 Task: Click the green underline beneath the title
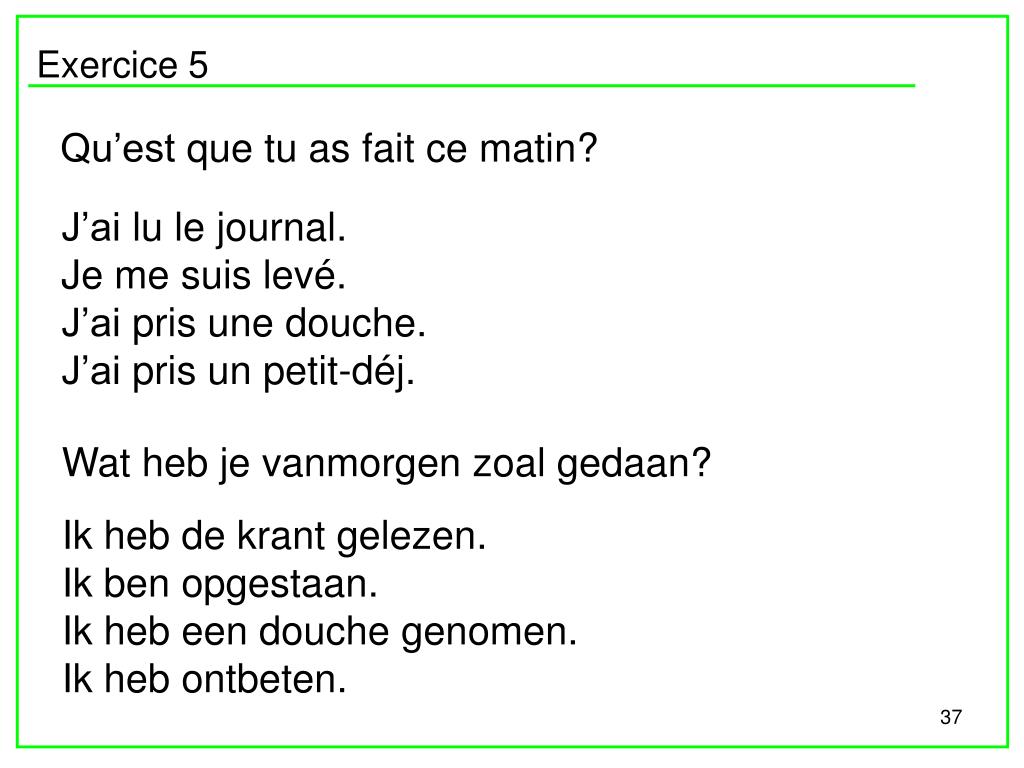coord(472,86)
